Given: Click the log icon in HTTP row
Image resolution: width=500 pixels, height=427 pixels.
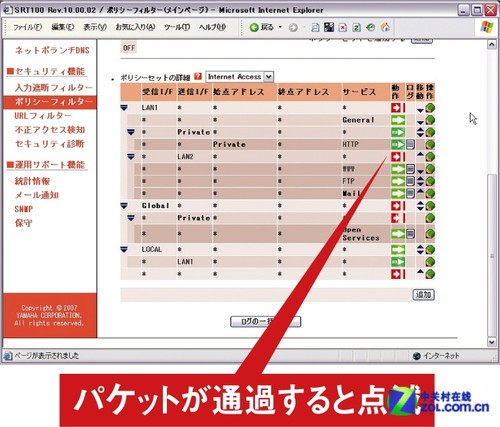Looking at the screenshot, I should pos(410,144).
